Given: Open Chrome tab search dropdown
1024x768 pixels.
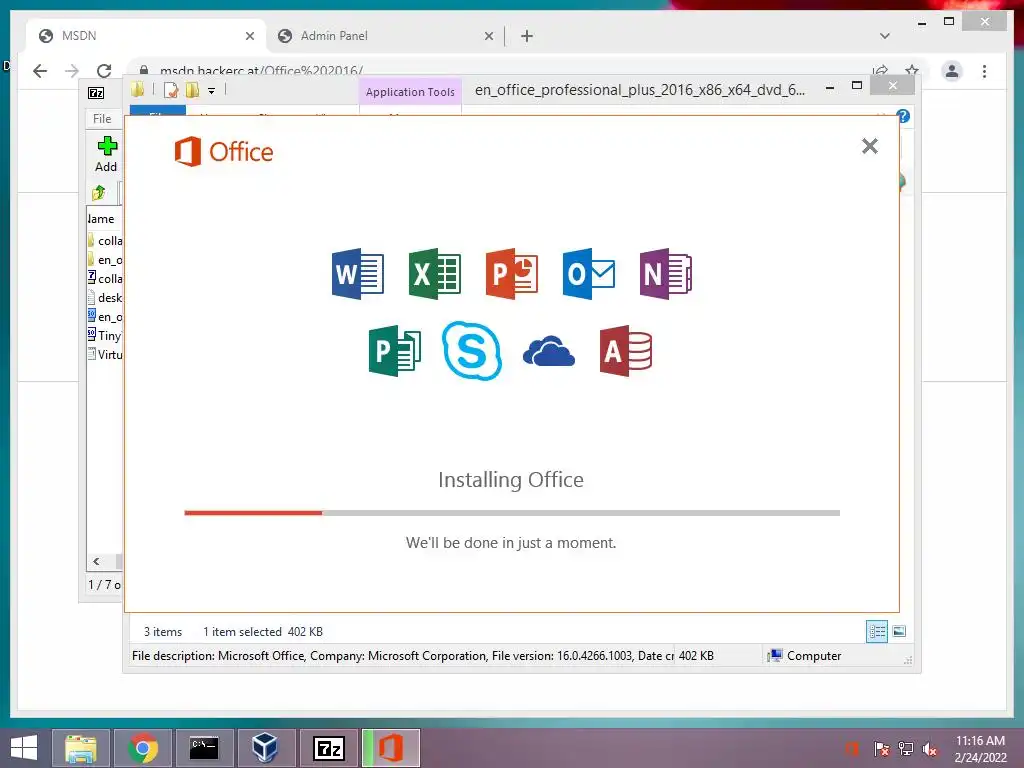Looking at the screenshot, I should click(x=885, y=36).
